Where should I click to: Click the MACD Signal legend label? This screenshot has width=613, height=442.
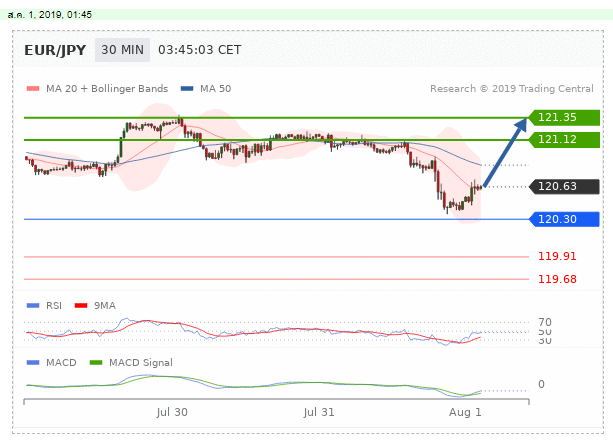(x=141, y=363)
